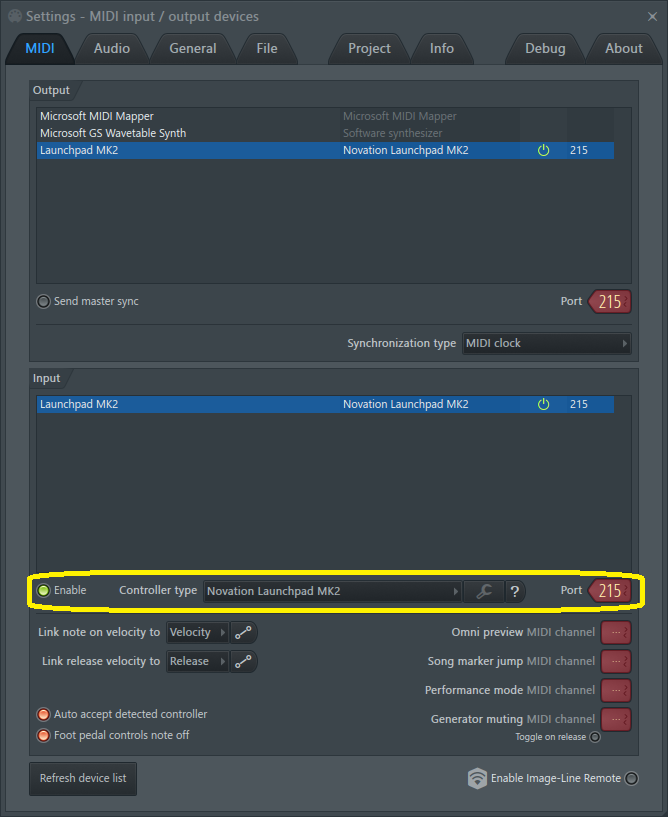The image size is (668, 817).
Task: Disable Foot pedal controls note off
Action: point(43,735)
